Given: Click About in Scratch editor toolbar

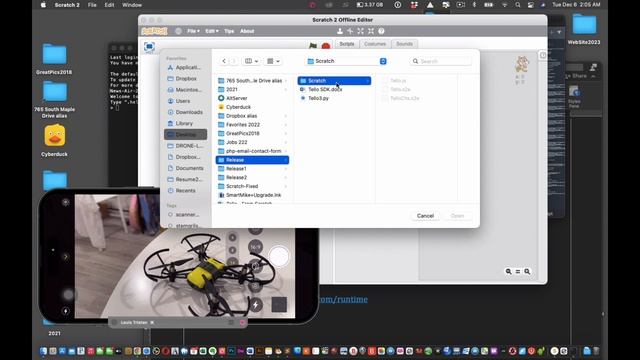Looking at the screenshot, I should coord(247,31).
